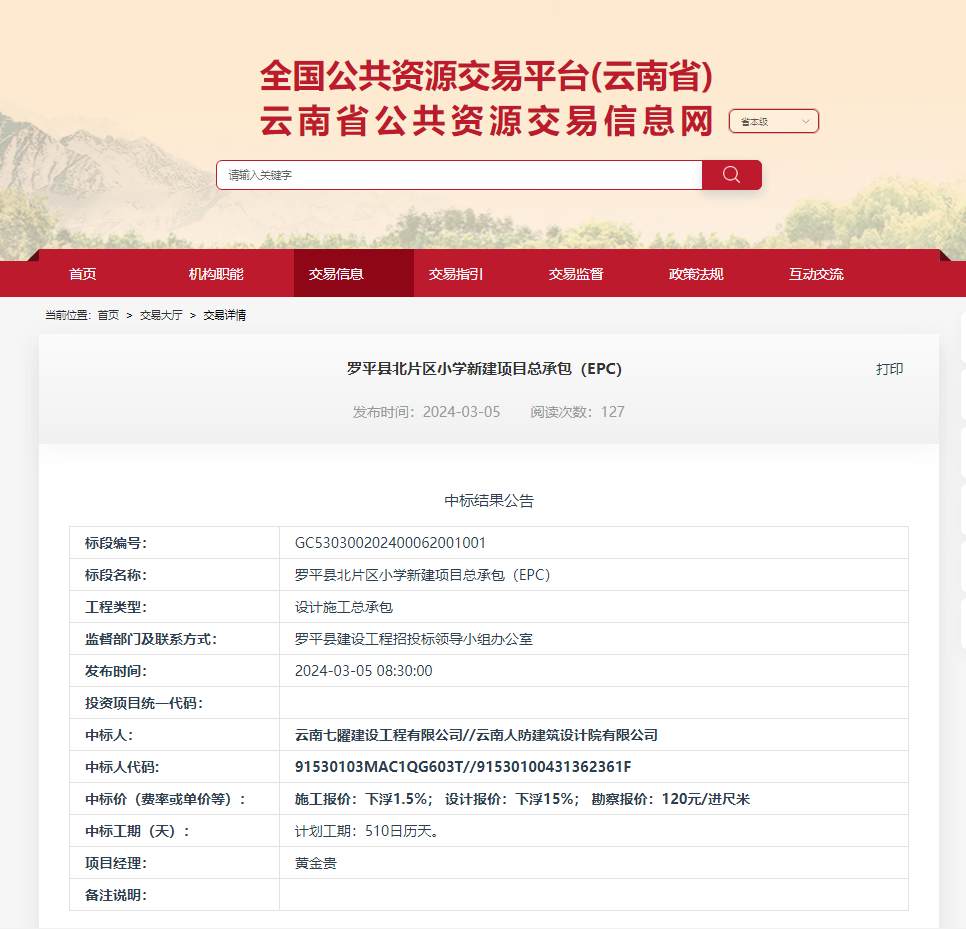966x929 pixels.
Task: Open the 交易监督 section
Action: (580, 273)
